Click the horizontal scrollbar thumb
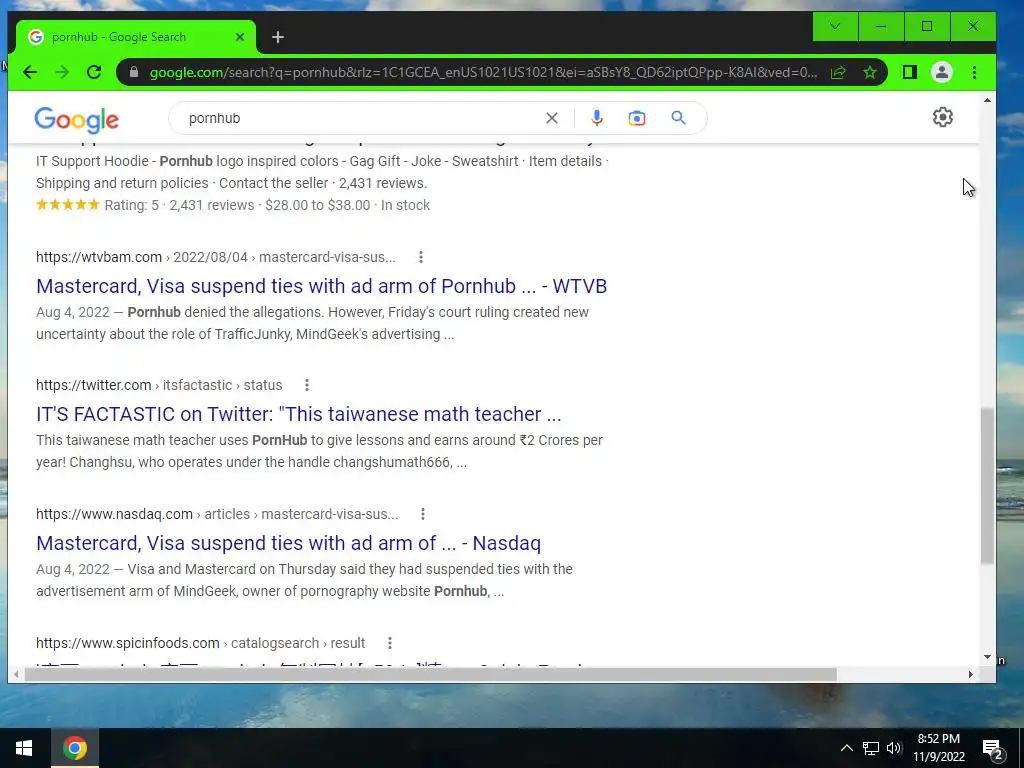 430,675
